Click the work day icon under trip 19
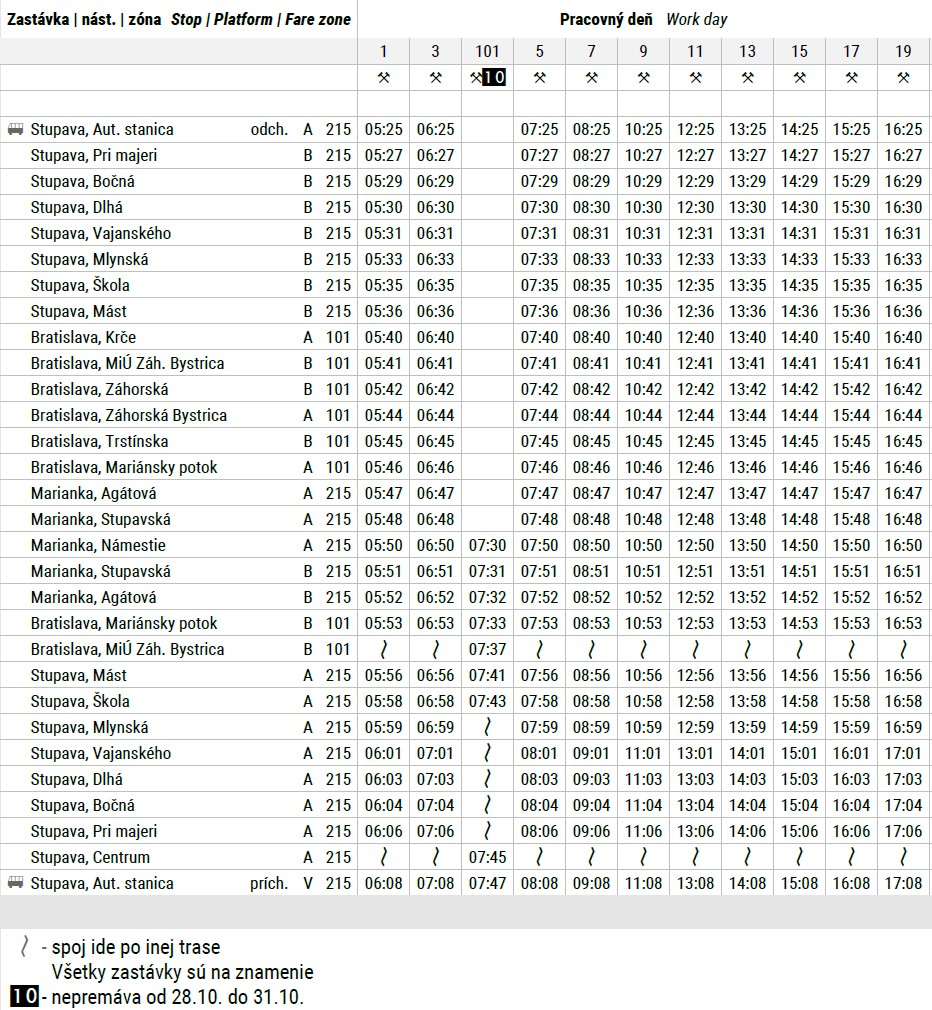The image size is (932, 1010). point(902,77)
